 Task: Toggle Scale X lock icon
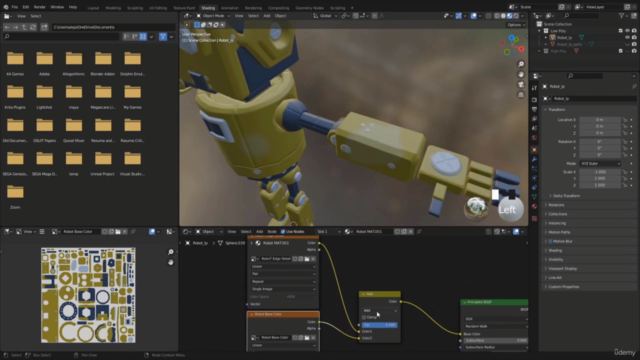[x=624, y=172]
